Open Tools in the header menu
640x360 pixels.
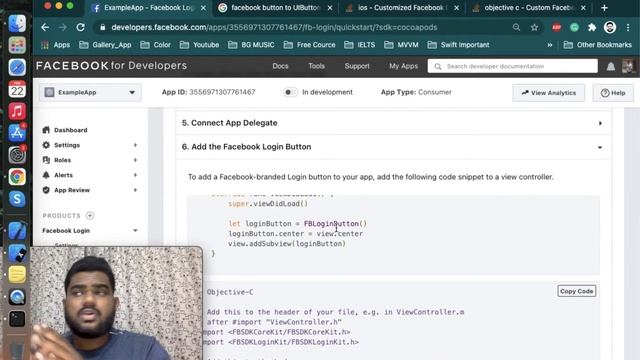[x=316, y=66]
